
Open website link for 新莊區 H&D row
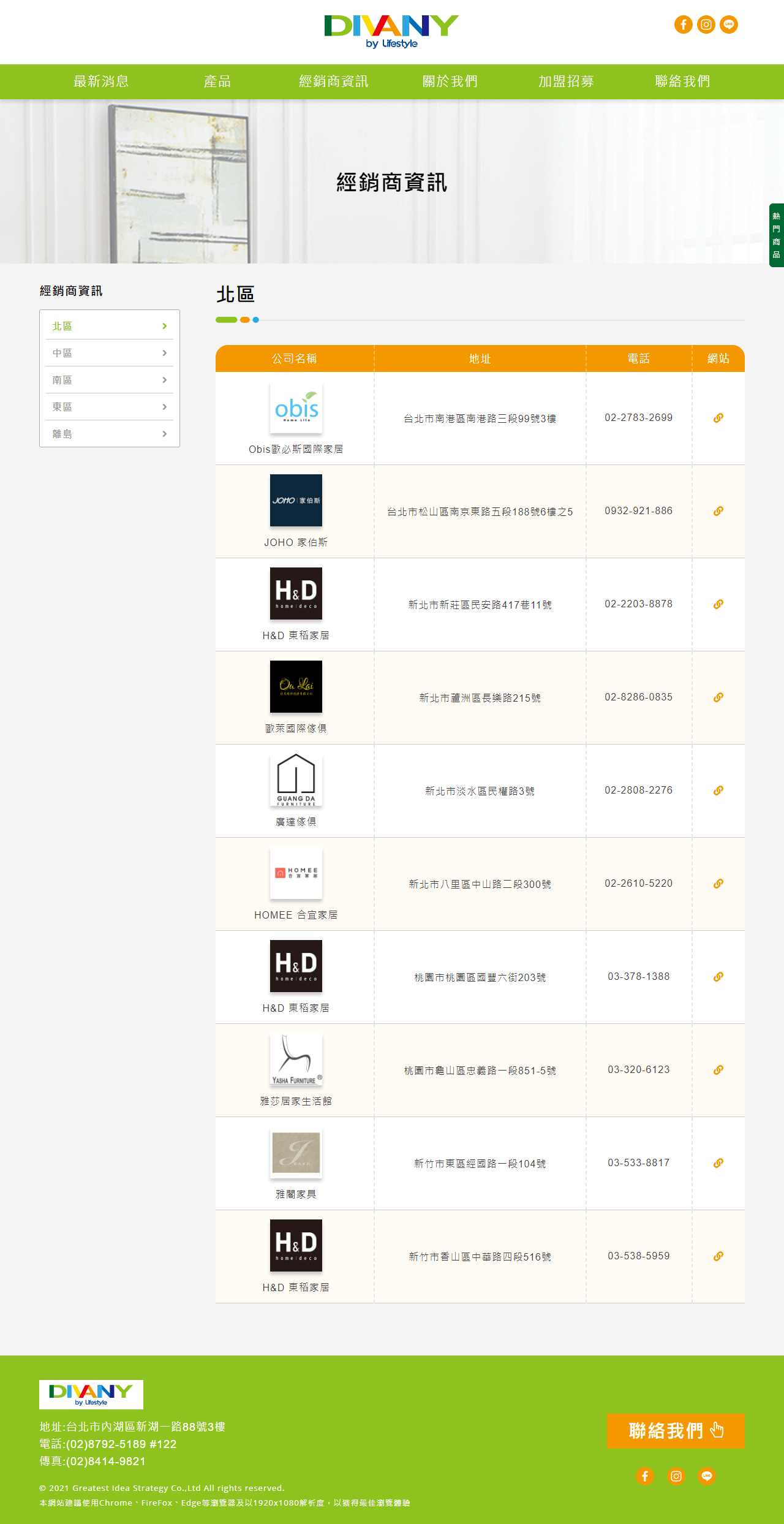718,604
